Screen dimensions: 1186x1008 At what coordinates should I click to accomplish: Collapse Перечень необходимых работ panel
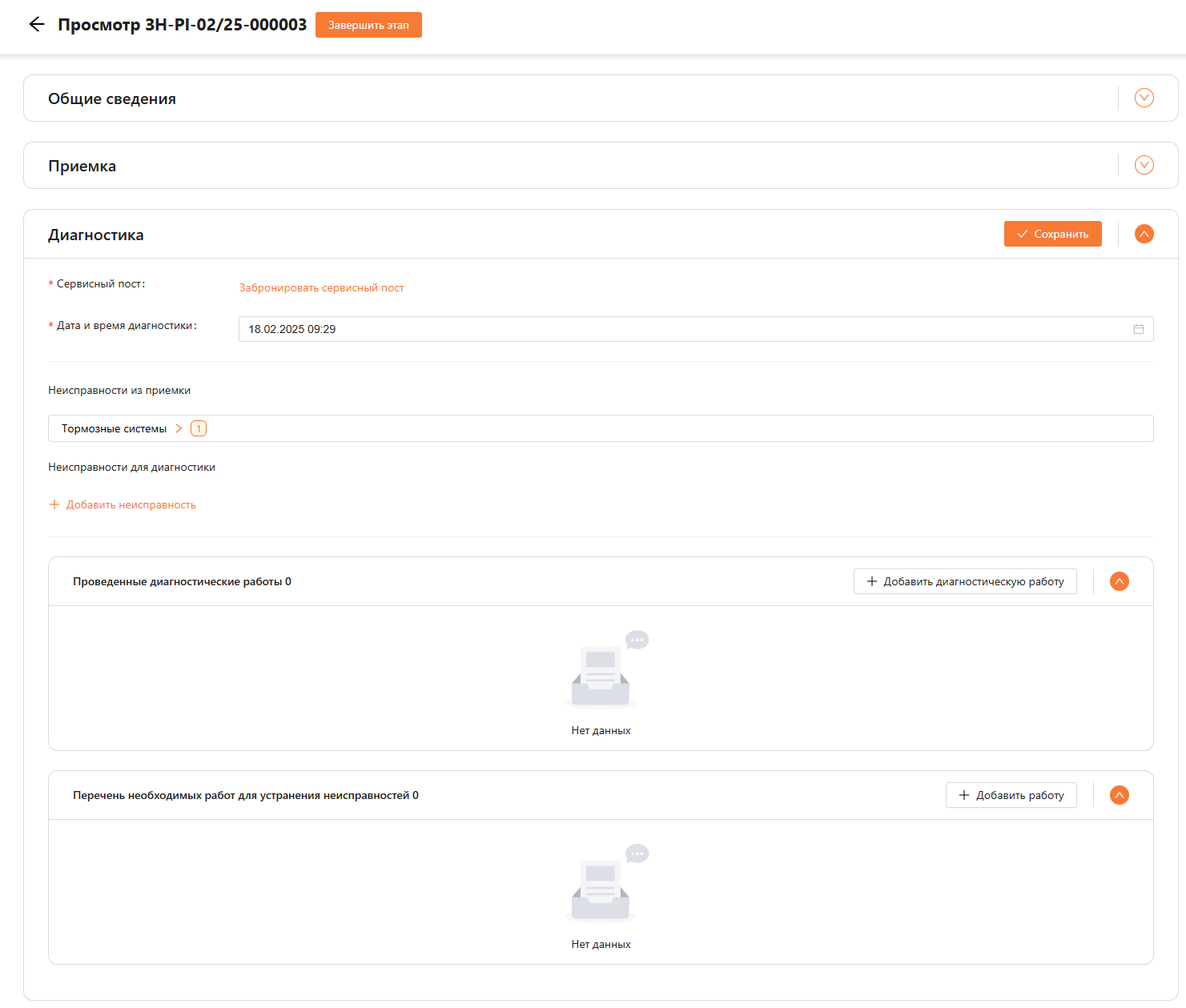pos(1119,795)
